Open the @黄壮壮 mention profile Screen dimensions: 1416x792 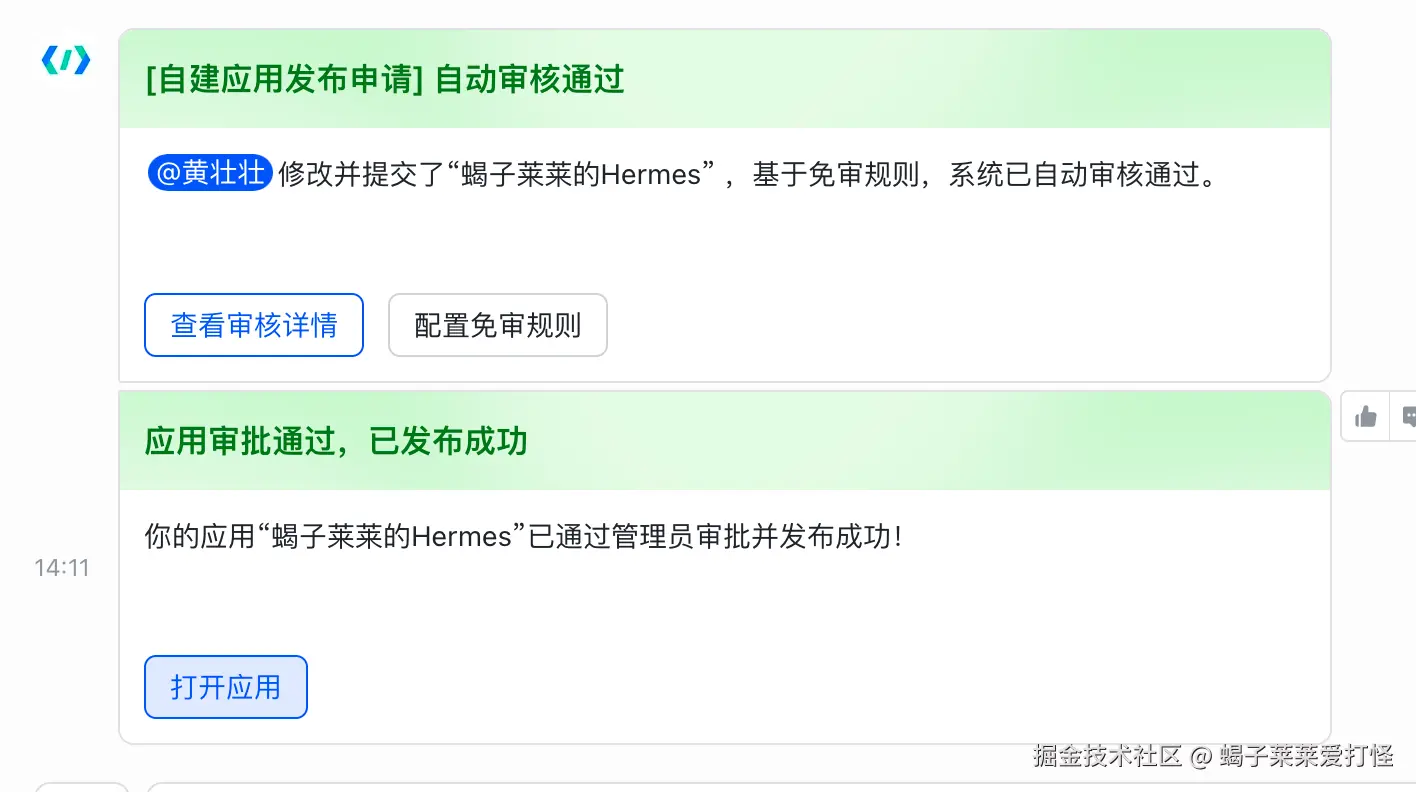[210, 174]
